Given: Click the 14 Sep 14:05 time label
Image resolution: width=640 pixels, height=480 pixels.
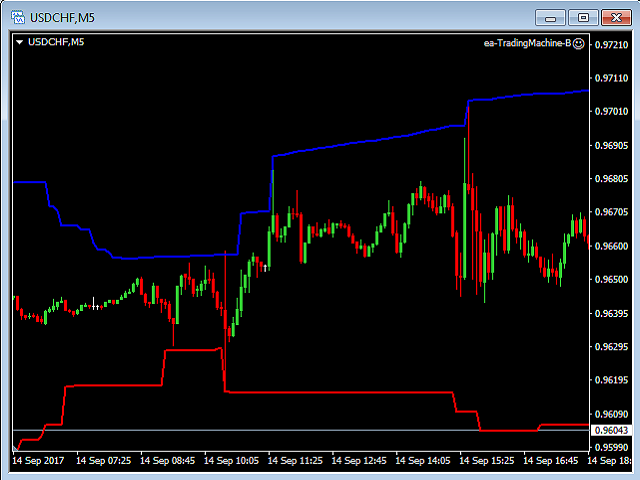Looking at the screenshot, I should coord(423,461).
